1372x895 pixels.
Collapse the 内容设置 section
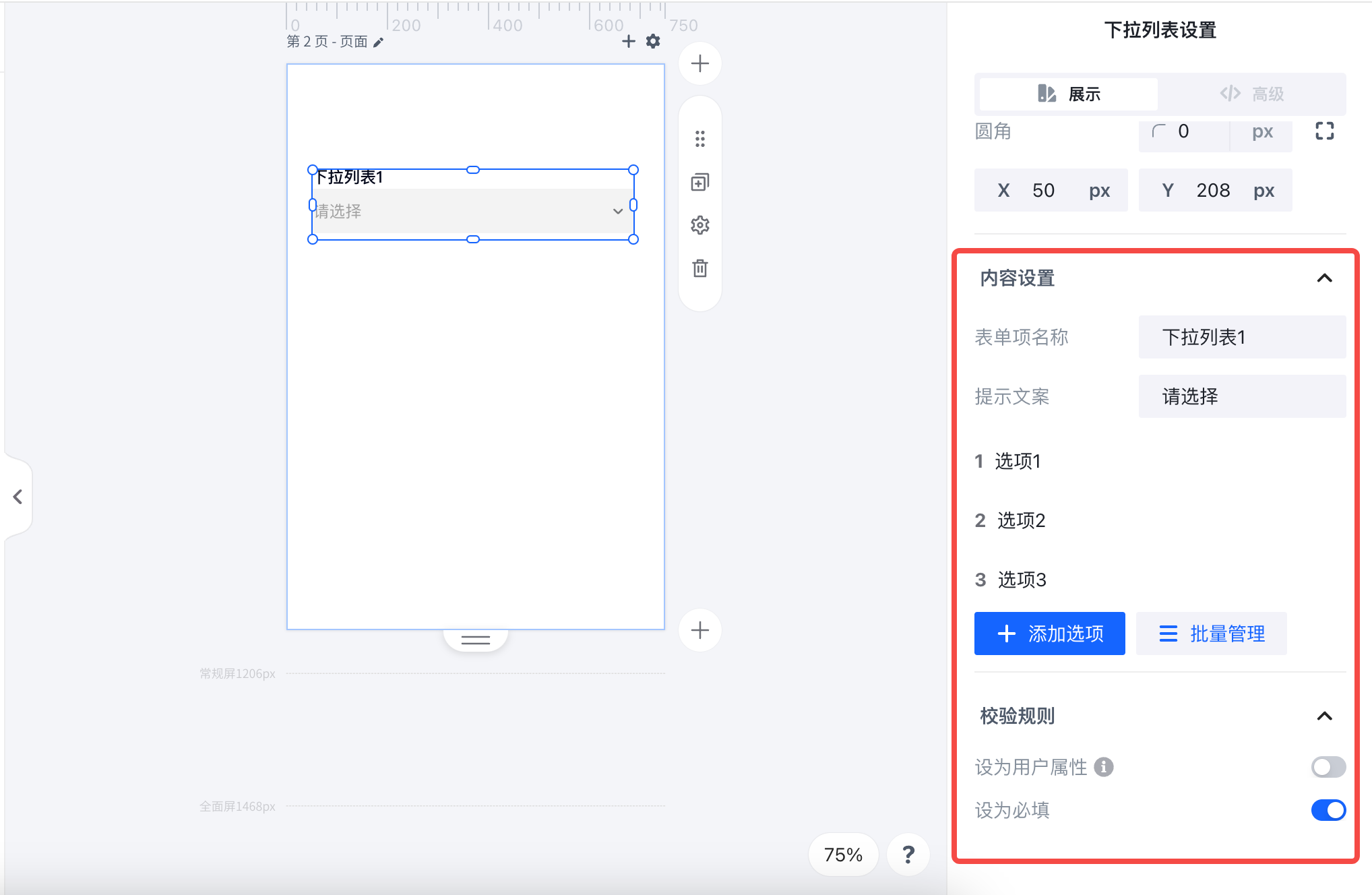point(1324,278)
